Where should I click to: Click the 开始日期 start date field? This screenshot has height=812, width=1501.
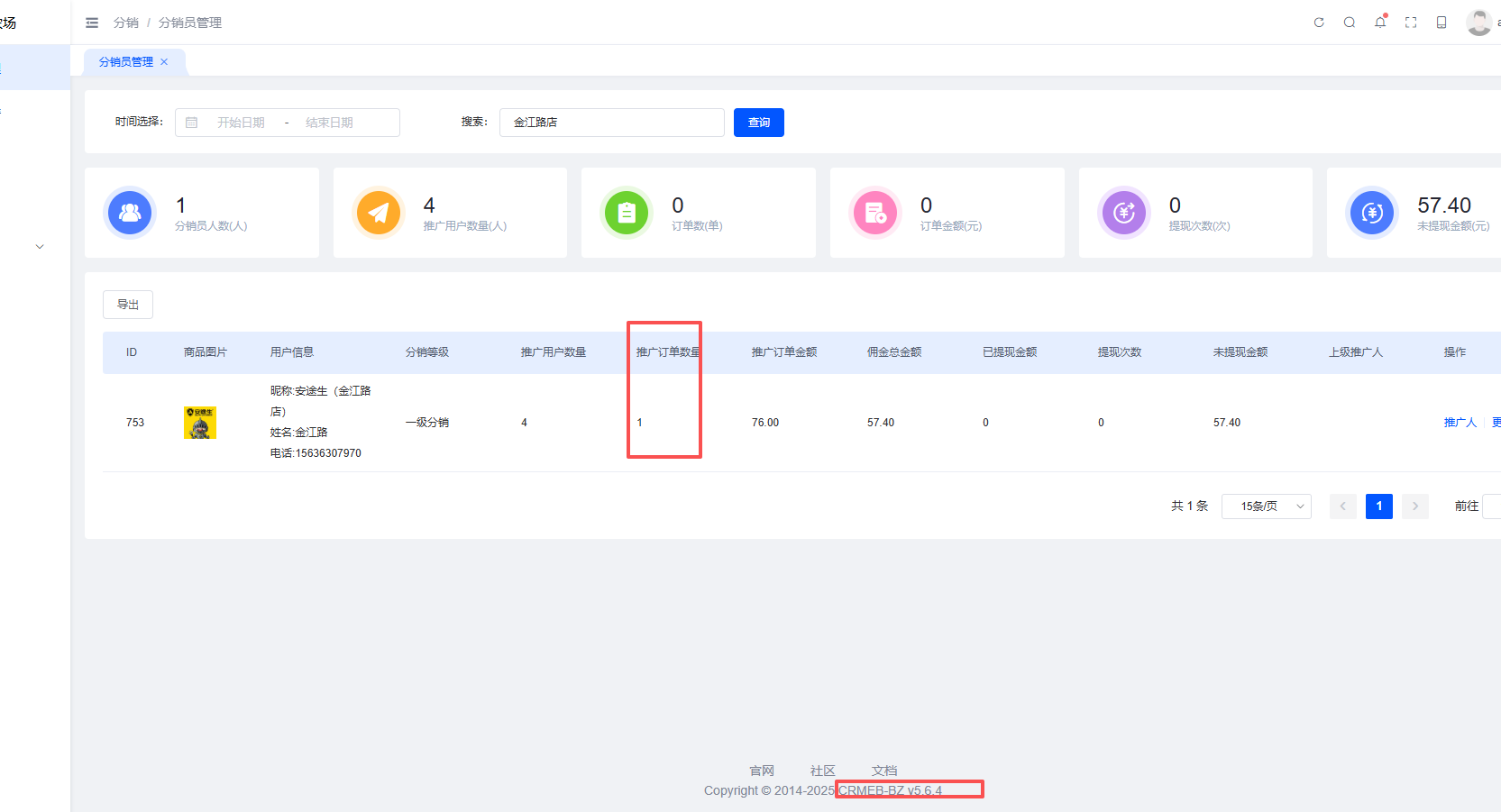tap(241, 123)
